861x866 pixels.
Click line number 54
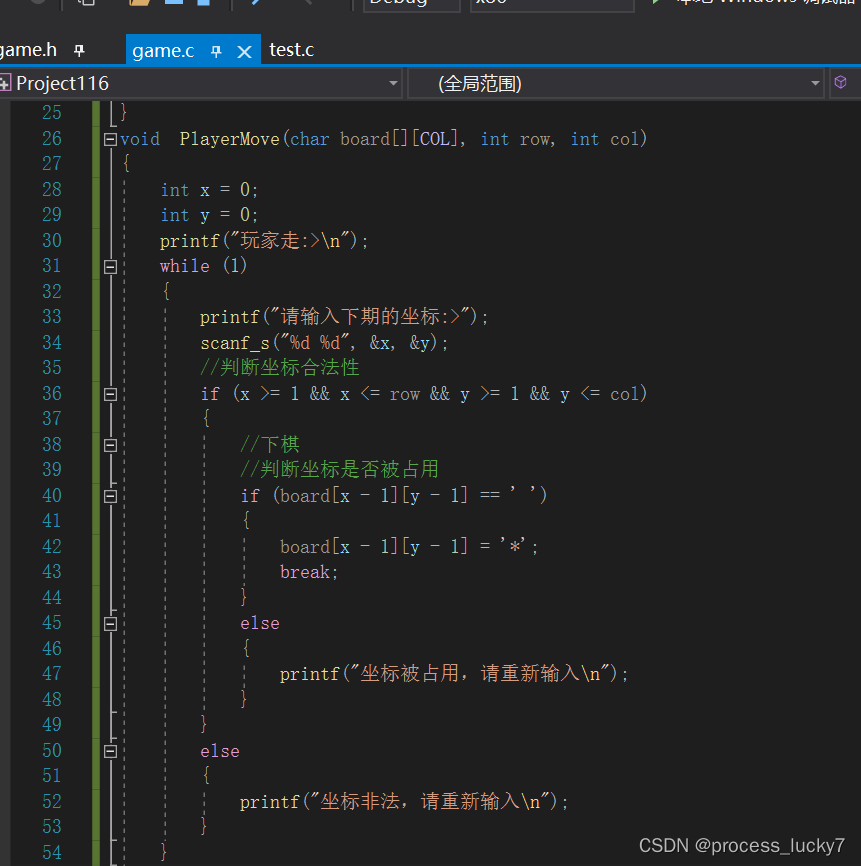point(52,852)
